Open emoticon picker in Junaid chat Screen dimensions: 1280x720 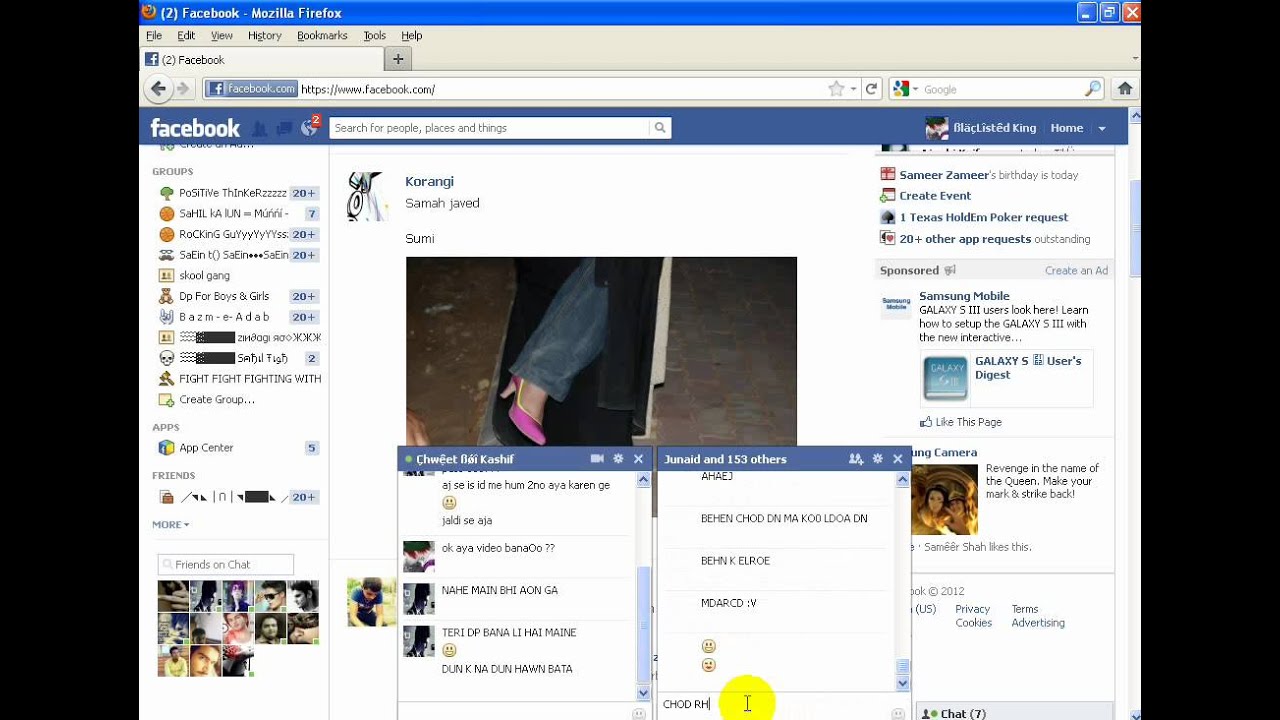point(897,713)
